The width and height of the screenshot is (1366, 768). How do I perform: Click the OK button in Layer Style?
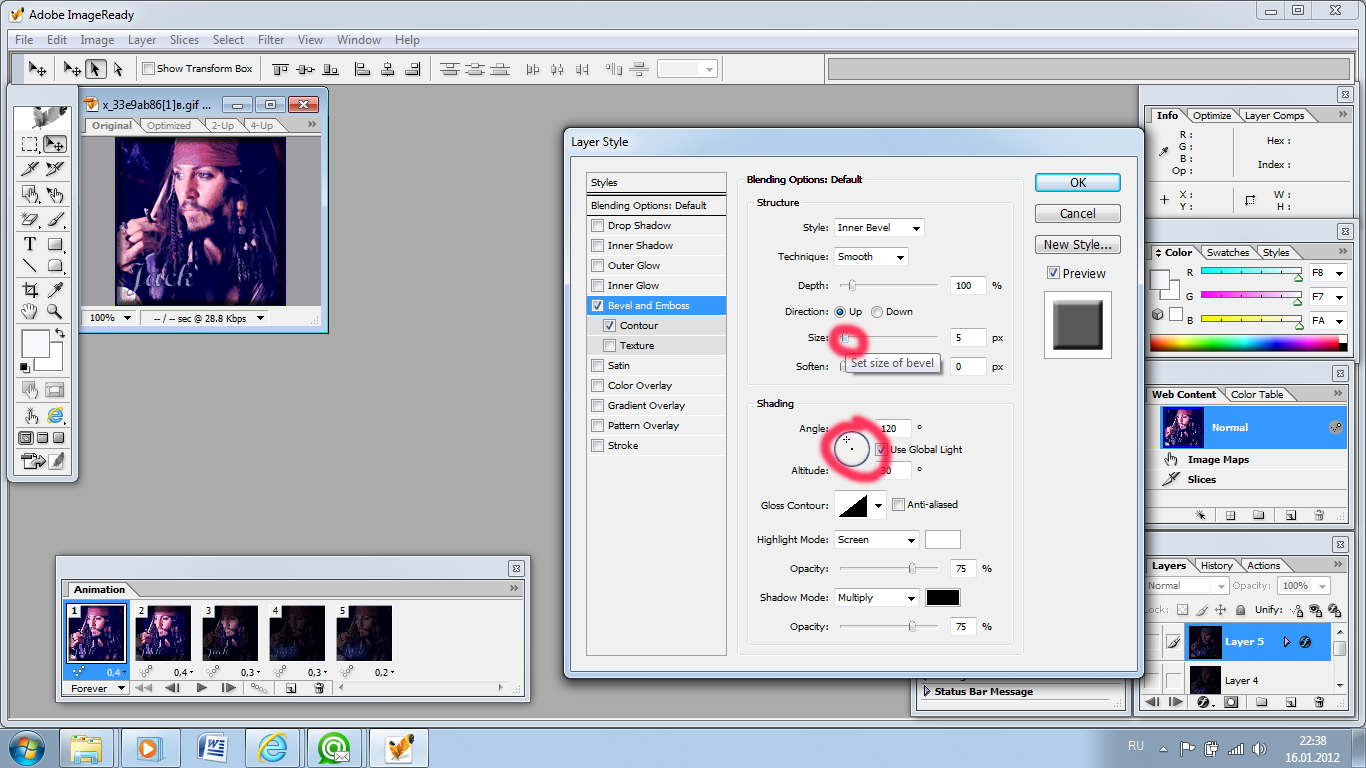coord(1078,183)
